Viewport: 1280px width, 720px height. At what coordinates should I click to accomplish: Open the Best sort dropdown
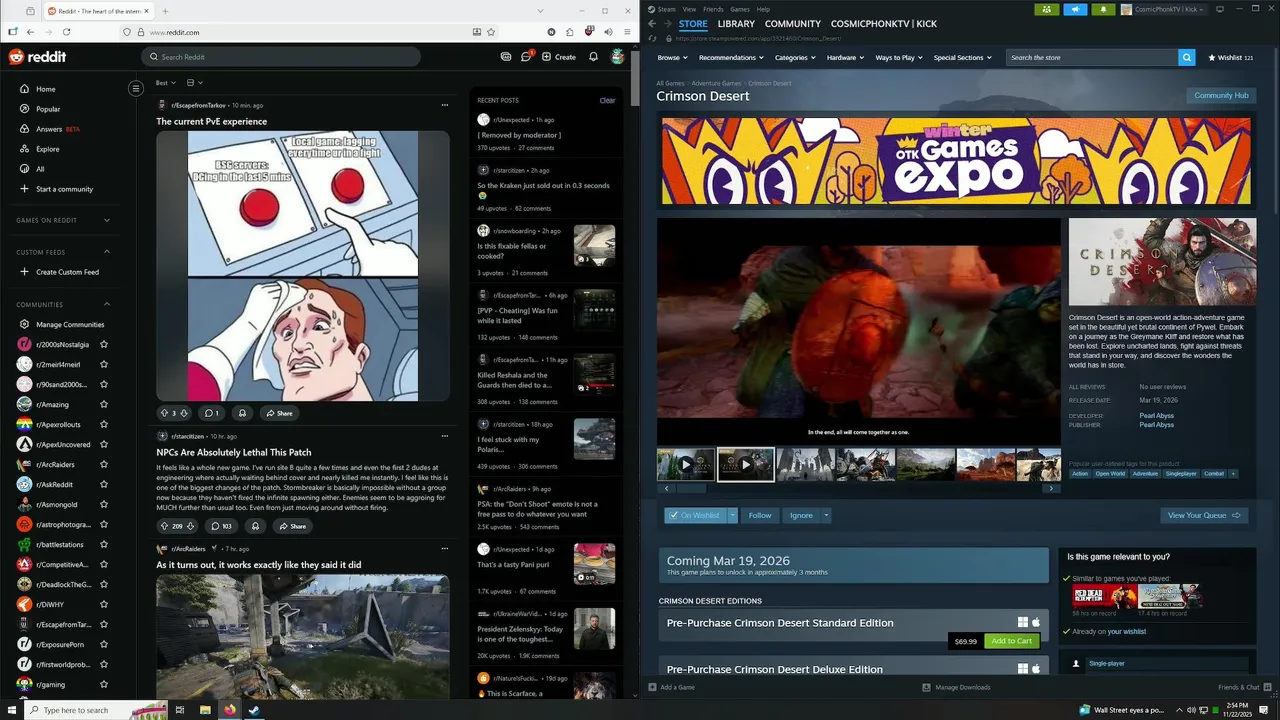(165, 82)
